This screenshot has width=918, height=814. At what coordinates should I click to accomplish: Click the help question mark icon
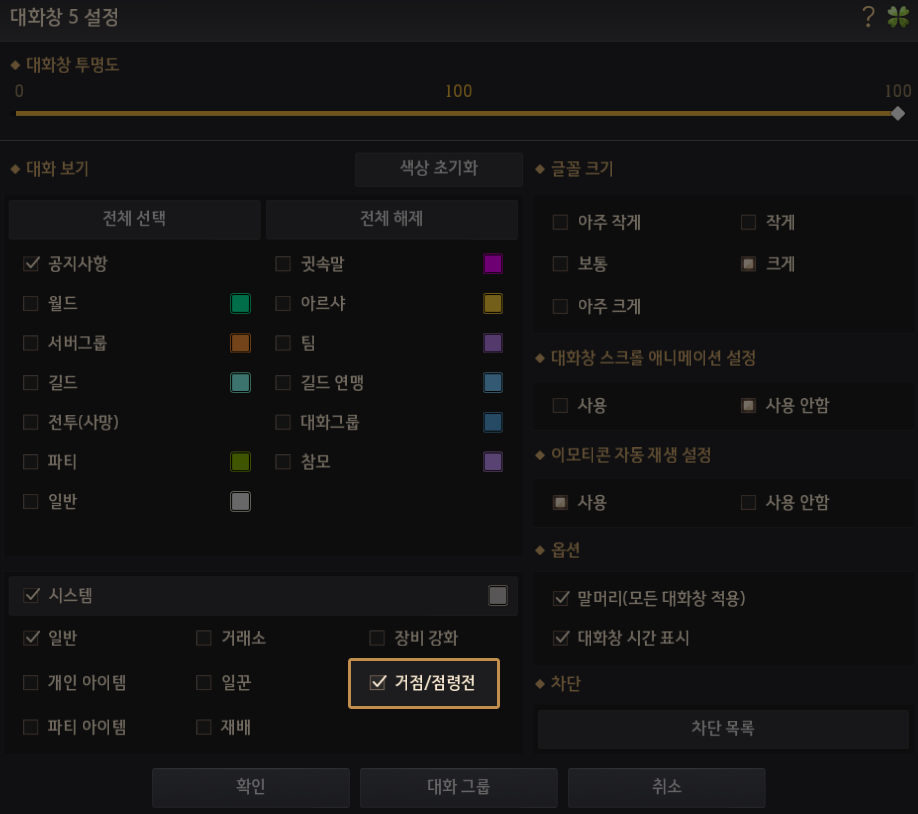868,16
